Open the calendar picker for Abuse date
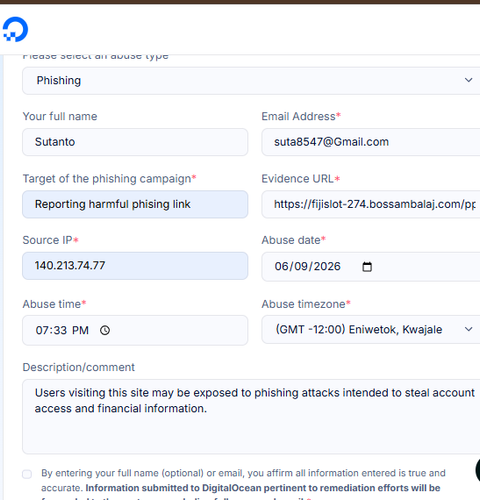 pyautogui.click(x=367, y=267)
